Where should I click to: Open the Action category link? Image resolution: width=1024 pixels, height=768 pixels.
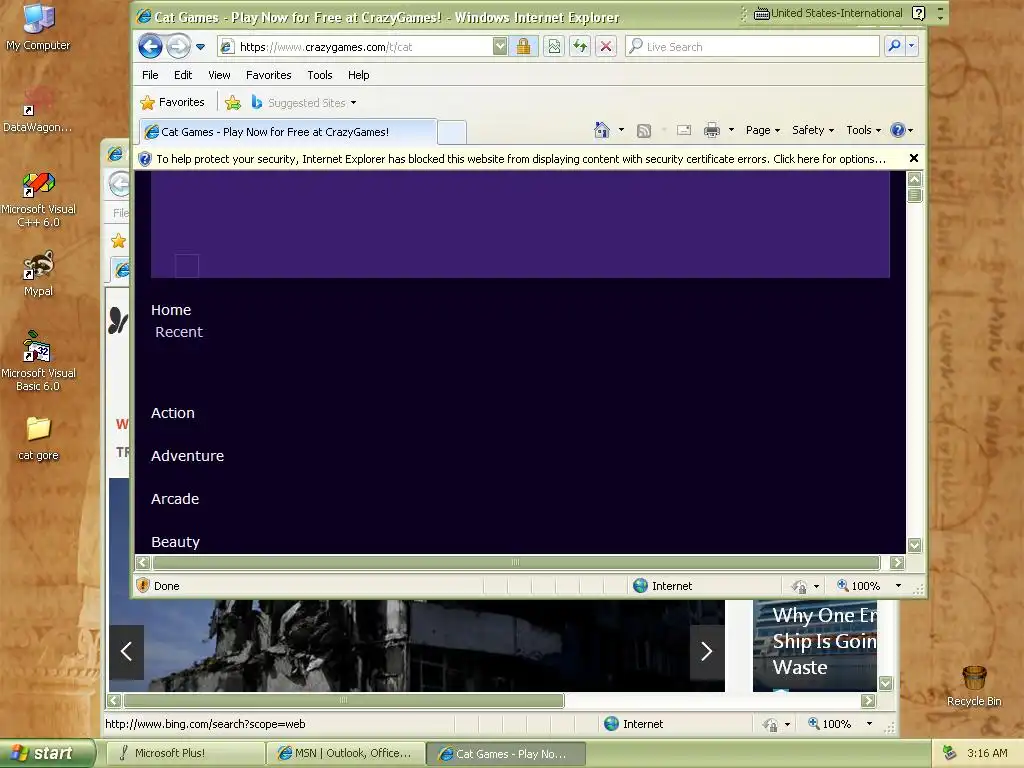point(173,413)
